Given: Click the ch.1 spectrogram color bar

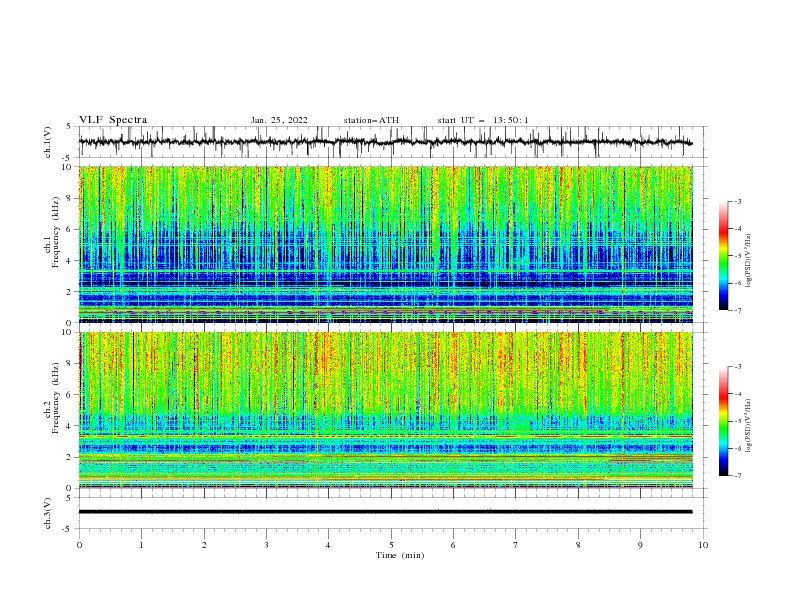Looking at the screenshot, I should click(x=723, y=256).
